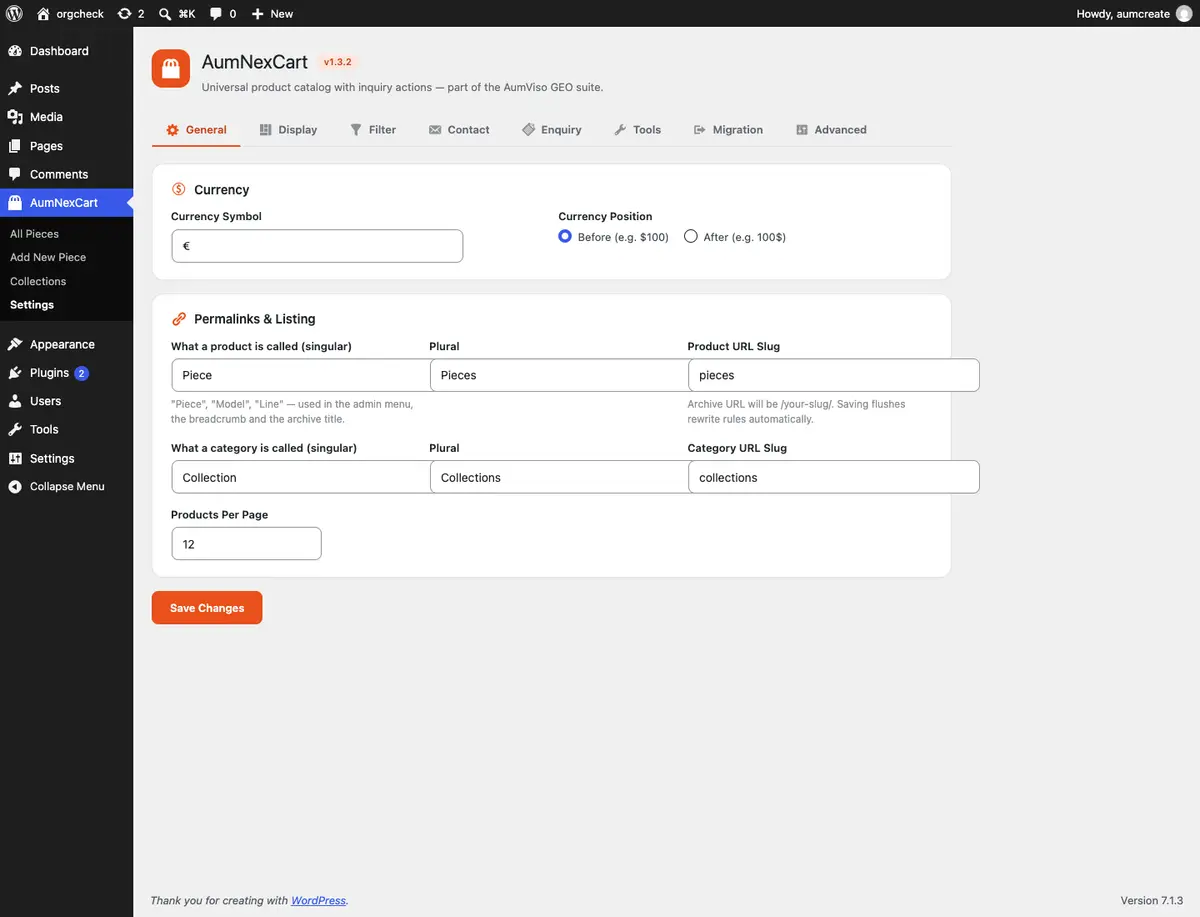Click the Posts pushpin icon
The width and height of the screenshot is (1200, 917).
tap(15, 89)
